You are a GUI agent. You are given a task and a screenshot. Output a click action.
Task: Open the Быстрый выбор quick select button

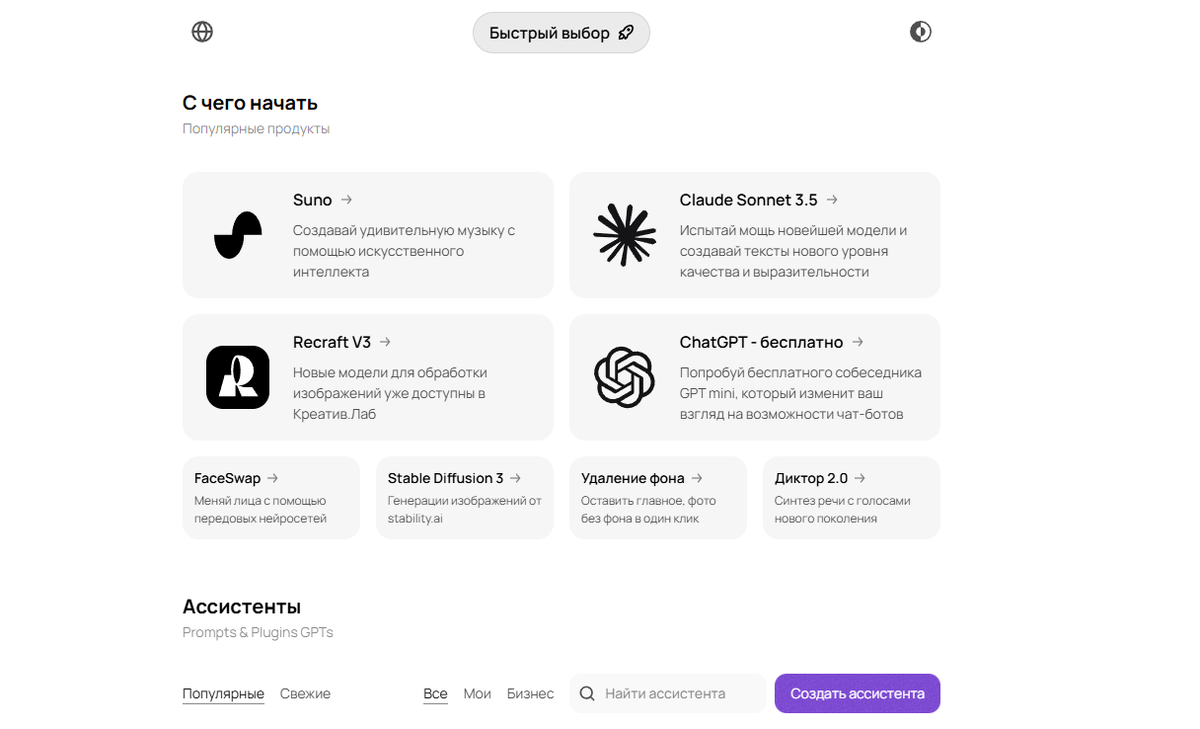tap(561, 33)
